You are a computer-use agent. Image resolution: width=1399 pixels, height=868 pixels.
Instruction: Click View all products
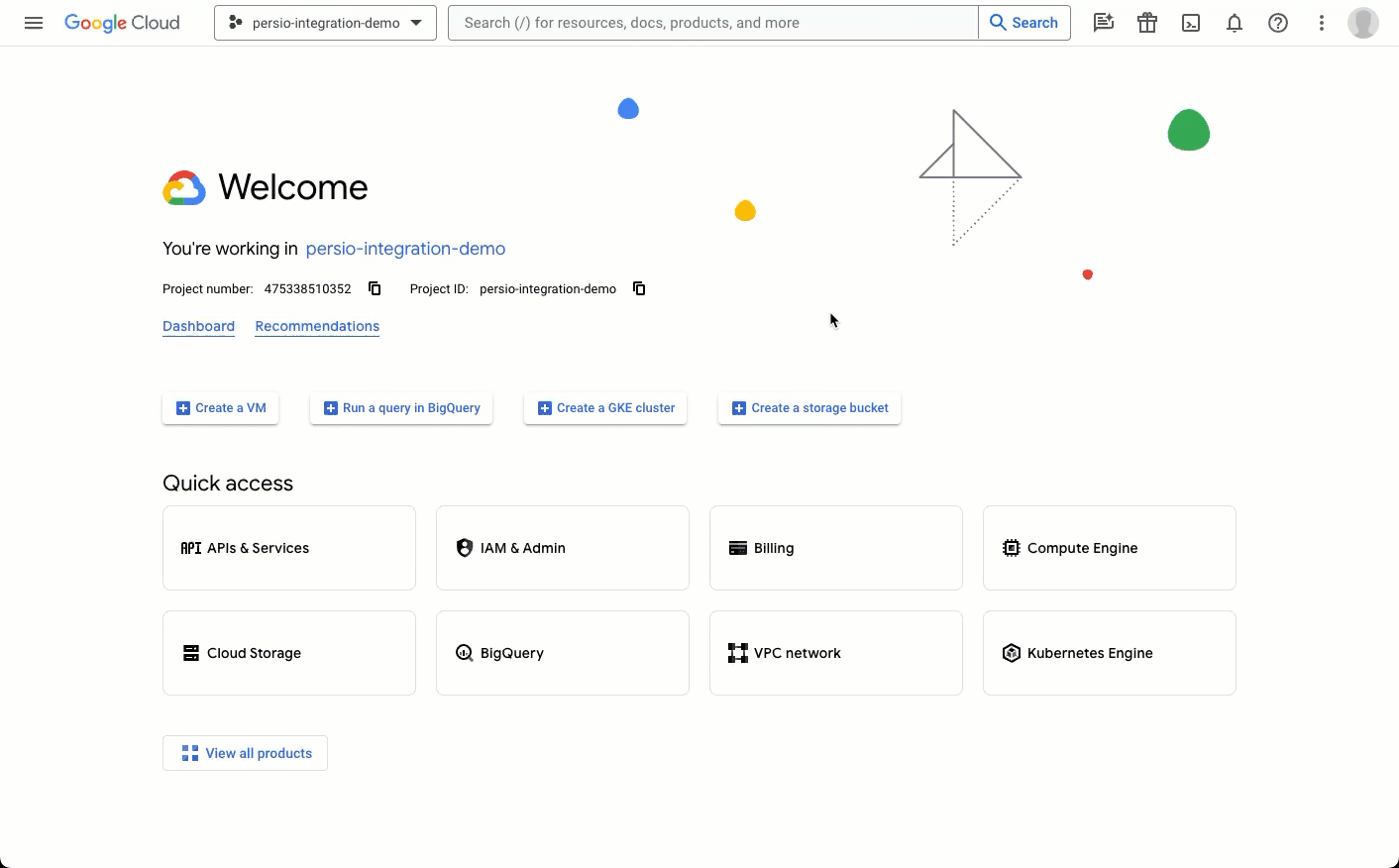tap(245, 753)
